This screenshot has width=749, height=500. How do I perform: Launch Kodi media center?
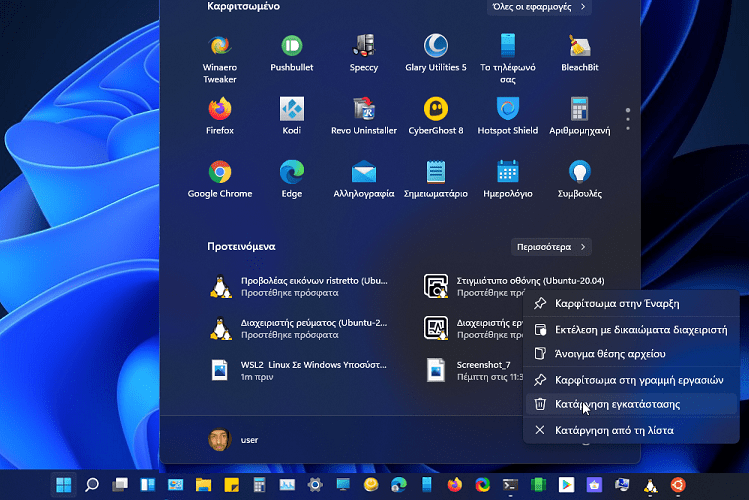click(291, 116)
